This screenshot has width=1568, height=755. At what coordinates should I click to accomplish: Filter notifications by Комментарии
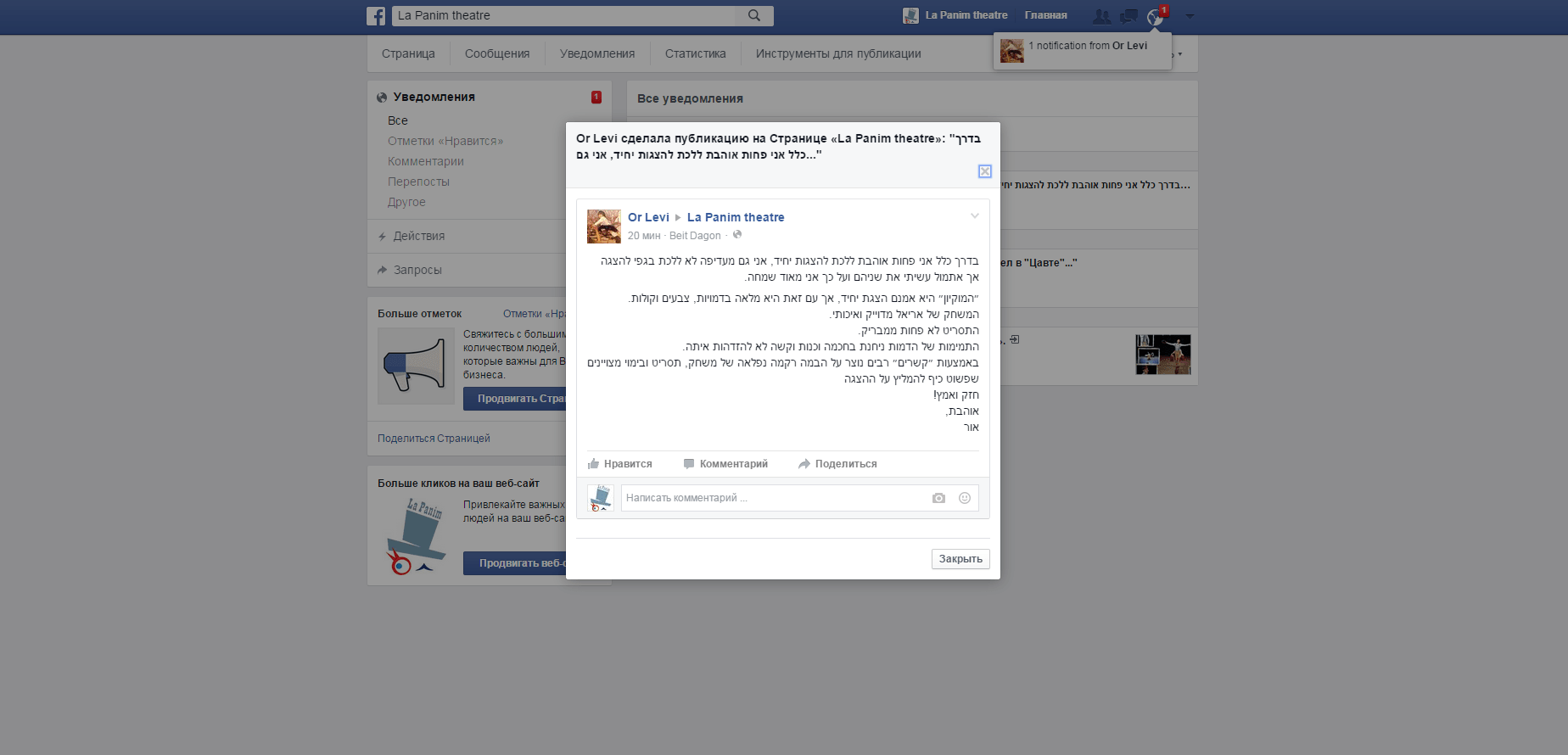tap(426, 161)
